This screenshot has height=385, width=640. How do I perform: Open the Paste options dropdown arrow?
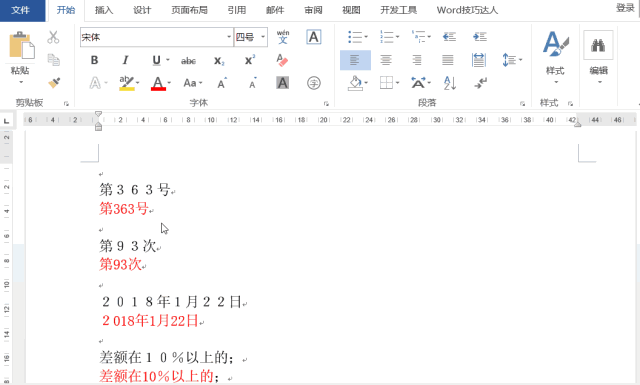pyautogui.click(x=21, y=82)
